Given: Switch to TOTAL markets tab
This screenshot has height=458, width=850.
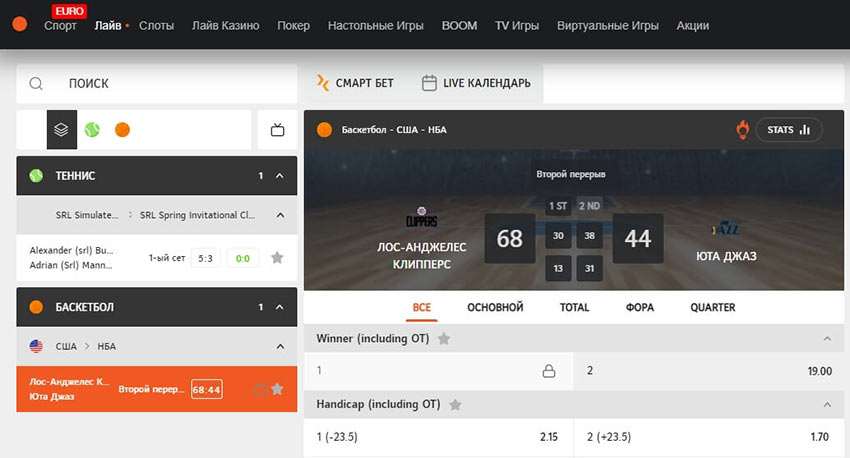Looking at the screenshot, I should click(574, 307).
